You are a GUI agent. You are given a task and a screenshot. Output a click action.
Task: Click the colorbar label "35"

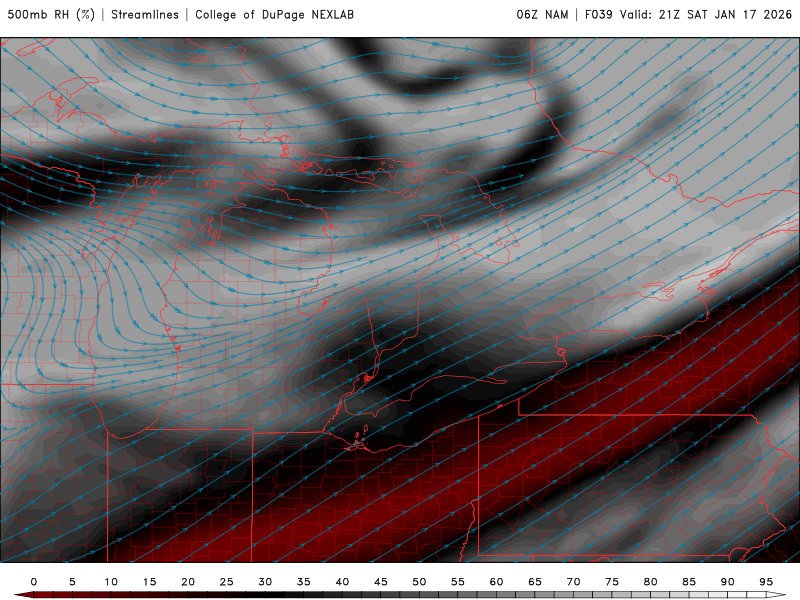pos(304,582)
